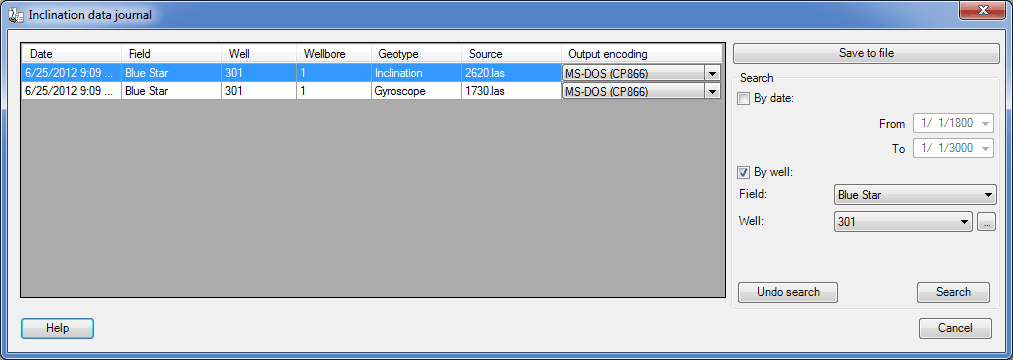Open the From date picker dropdown

(985, 123)
